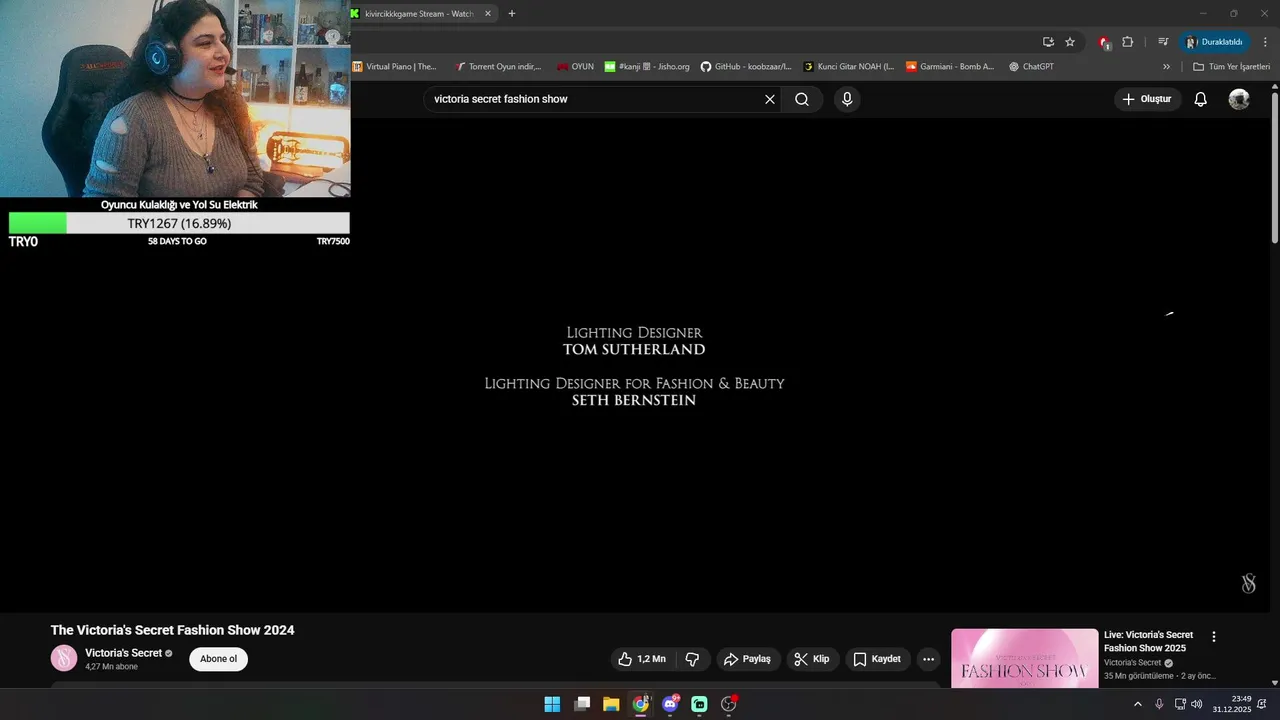The image size is (1280, 720).
Task: Like the video showing 1,2 Mn
Action: click(643, 659)
